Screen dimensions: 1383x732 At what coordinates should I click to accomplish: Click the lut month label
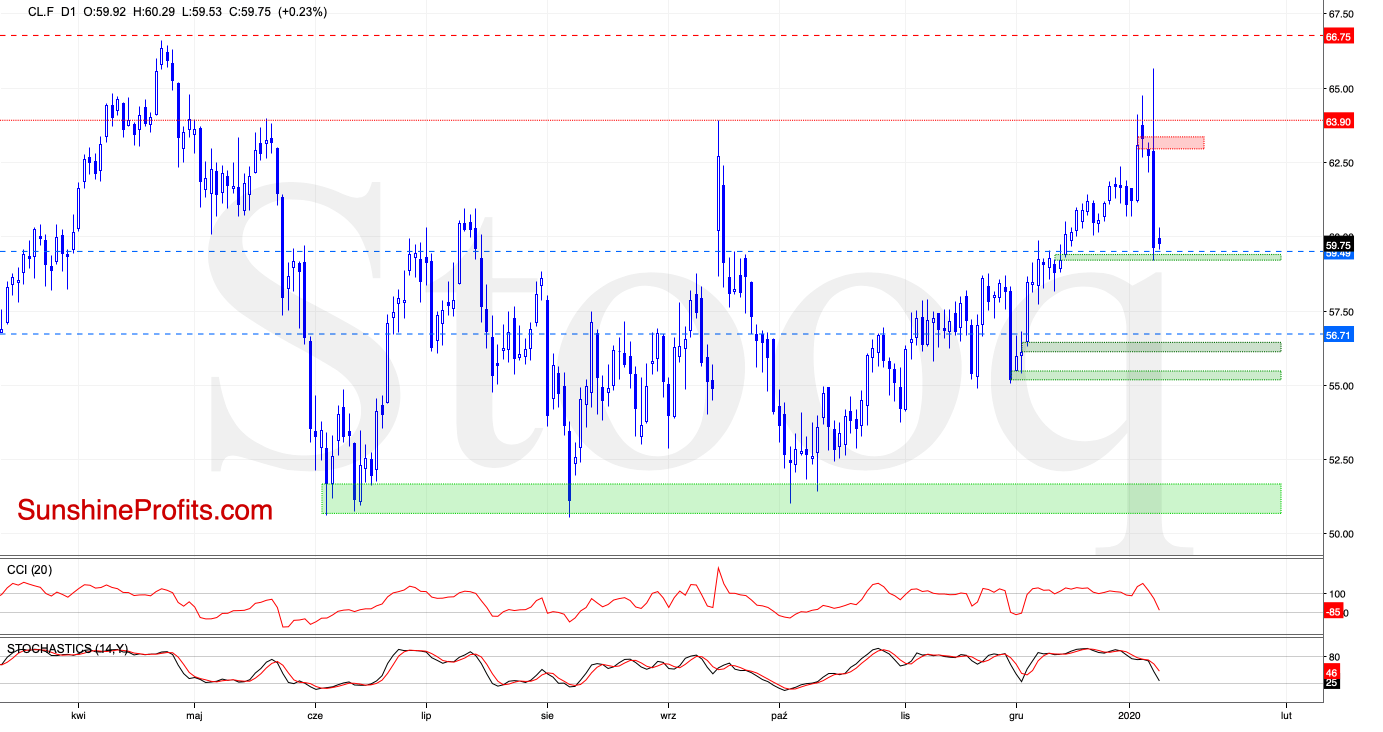[1286, 716]
